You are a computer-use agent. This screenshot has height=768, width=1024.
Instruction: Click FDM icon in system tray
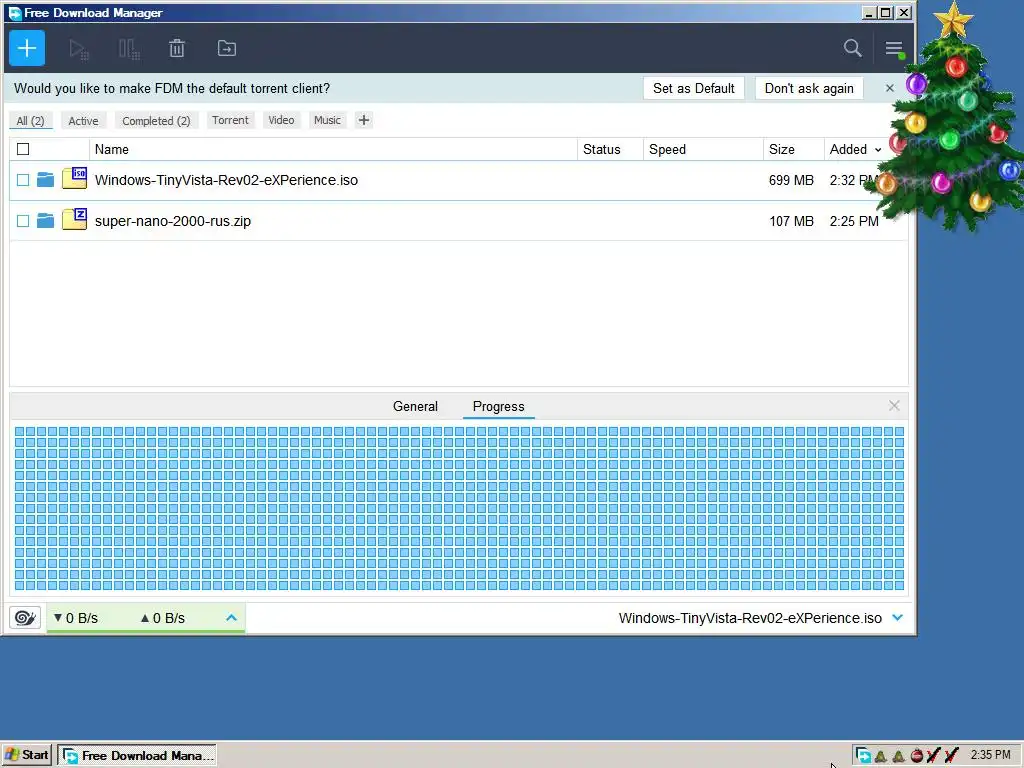(863, 756)
